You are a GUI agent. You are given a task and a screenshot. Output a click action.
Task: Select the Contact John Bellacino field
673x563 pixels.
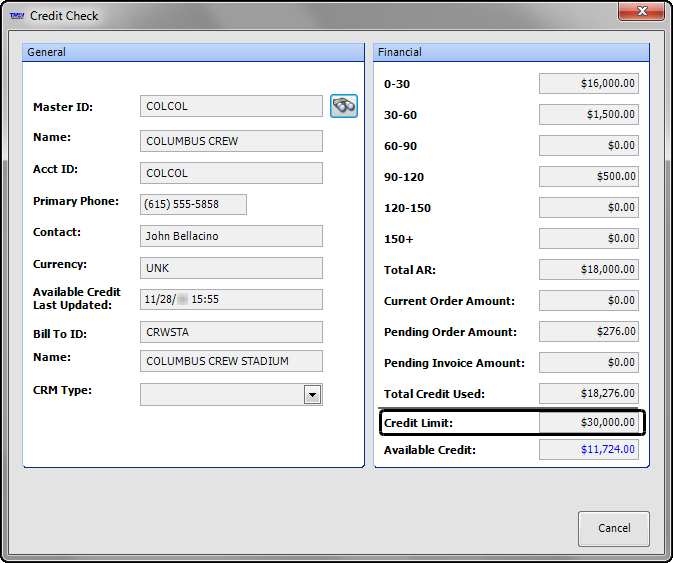(x=231, y=236)
